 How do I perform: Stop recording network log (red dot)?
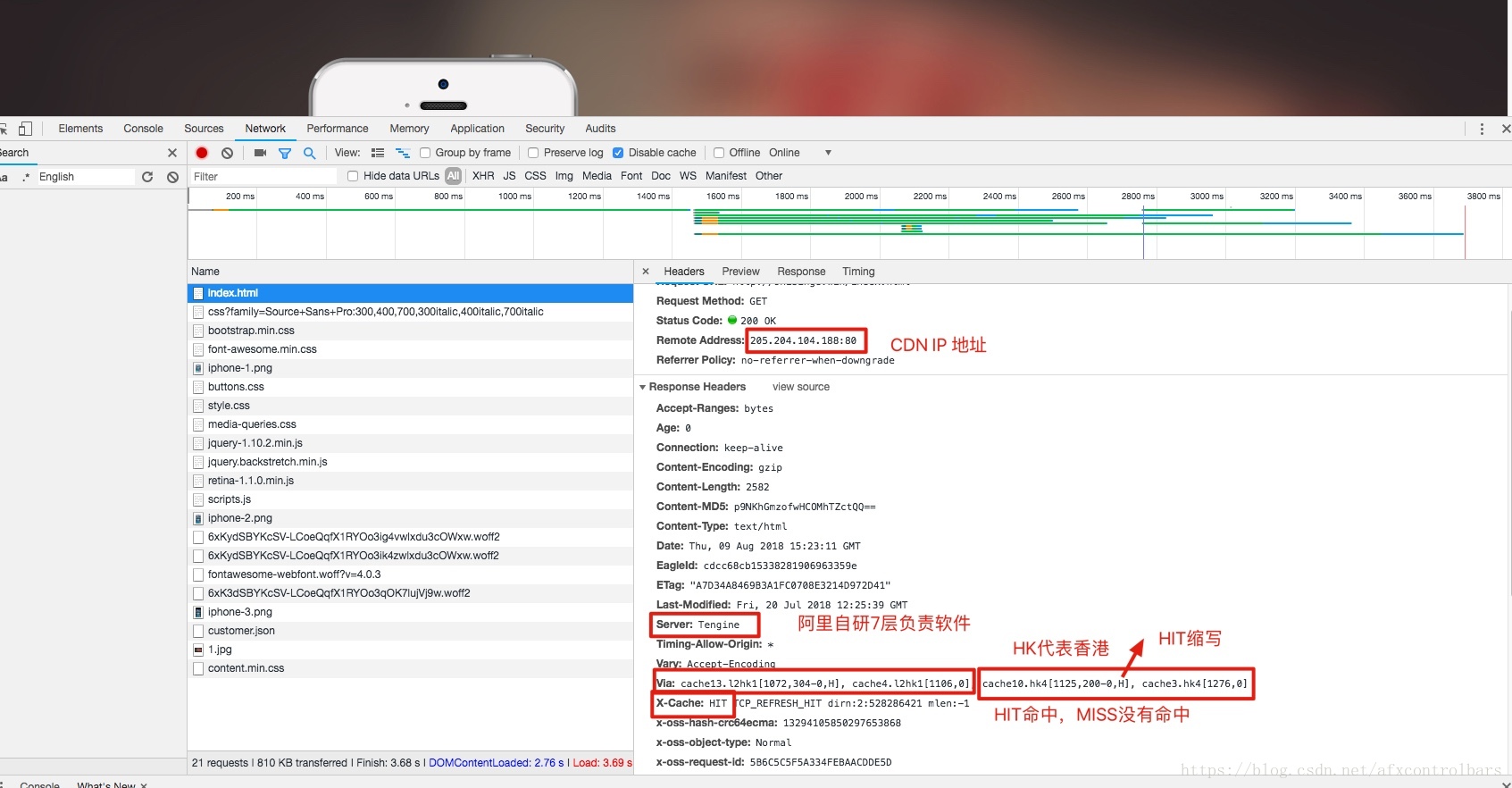click(202, 153)
